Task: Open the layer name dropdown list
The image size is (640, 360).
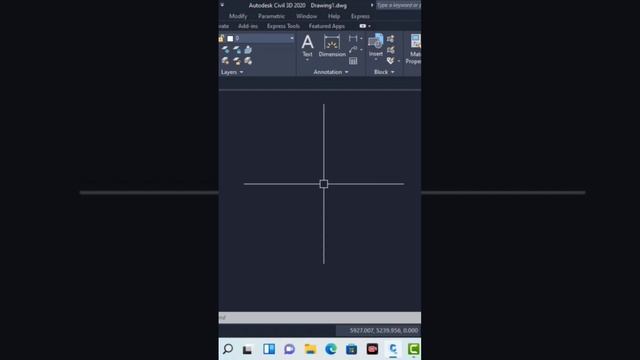Action: click(x=292, y=38)
